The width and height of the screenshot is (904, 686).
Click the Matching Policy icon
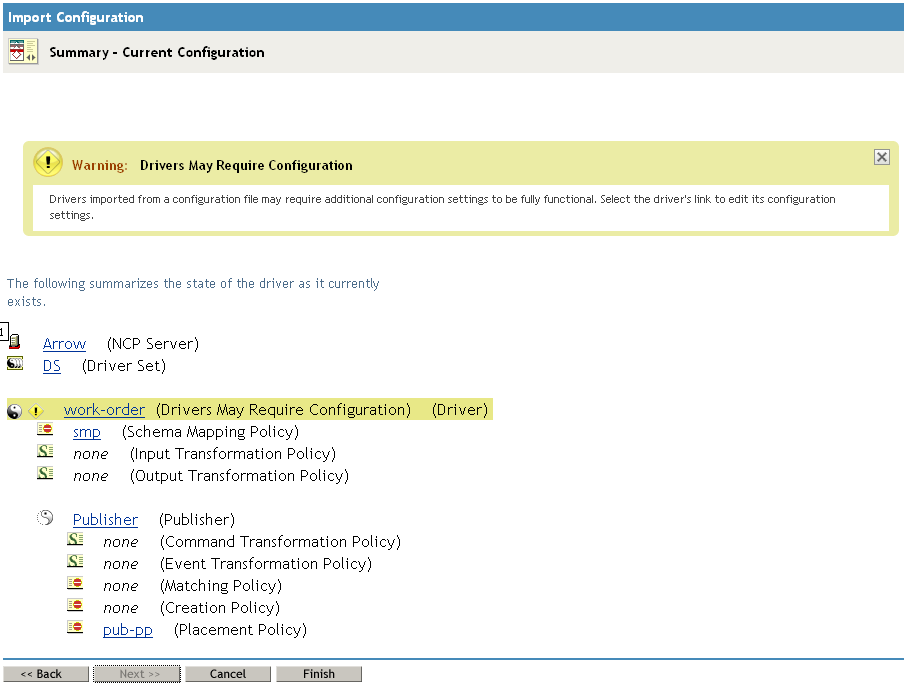coord(75,584)
